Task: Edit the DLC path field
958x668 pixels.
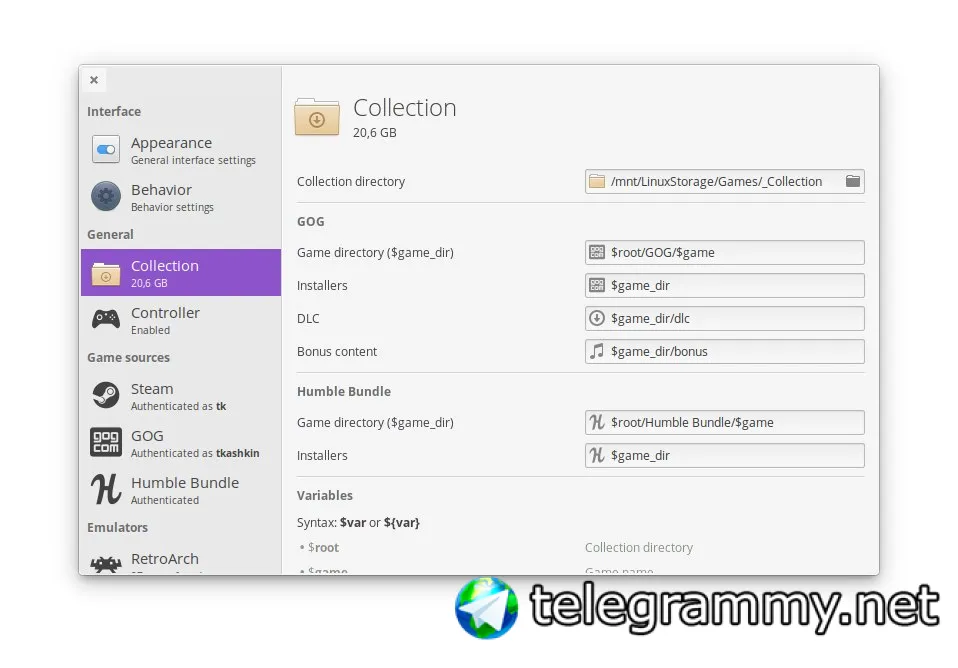Action: (x=724, y=318)
